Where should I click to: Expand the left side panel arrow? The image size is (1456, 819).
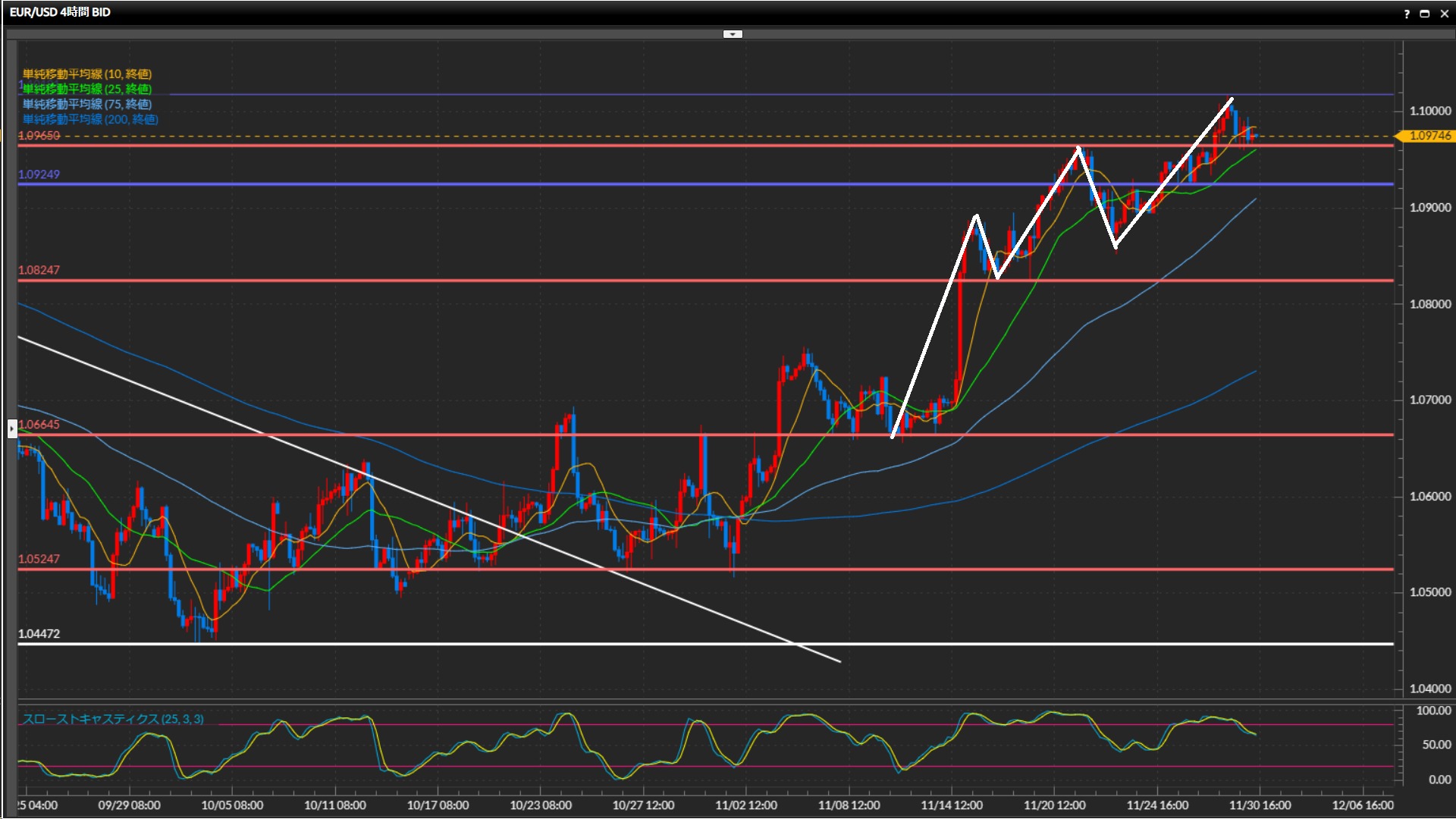click(x=11, y=429)
